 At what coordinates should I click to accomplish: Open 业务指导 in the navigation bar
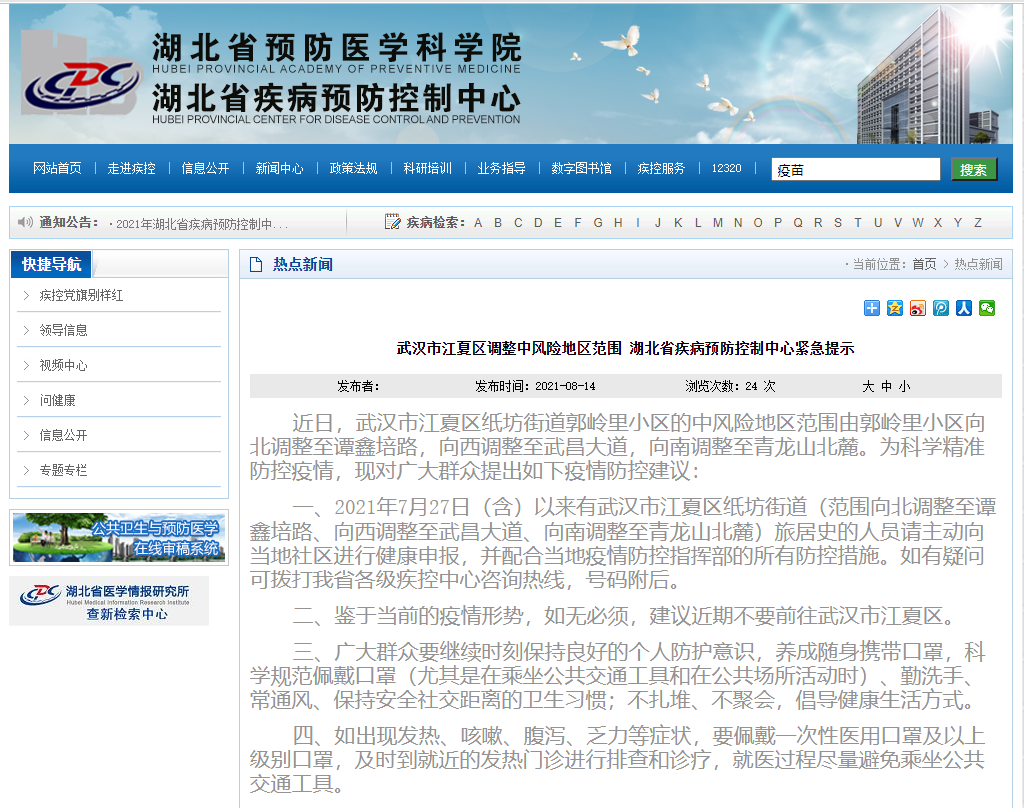click(x=502, y=169)
